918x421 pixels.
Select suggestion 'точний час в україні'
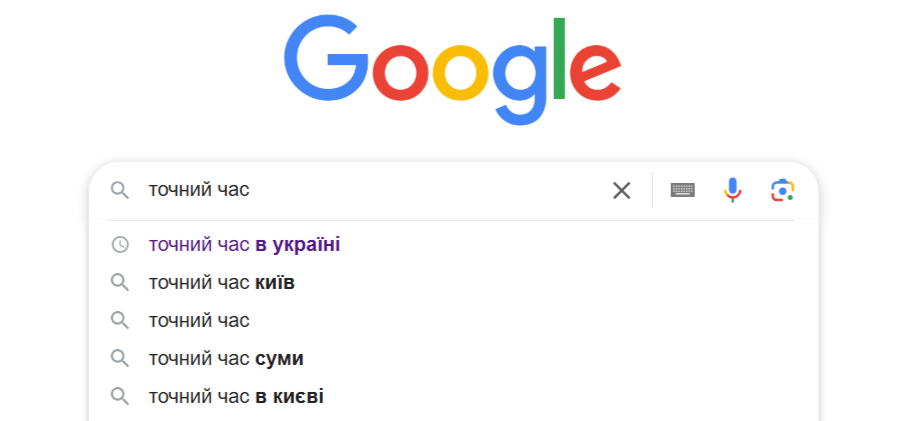click(x=244, y=244)
